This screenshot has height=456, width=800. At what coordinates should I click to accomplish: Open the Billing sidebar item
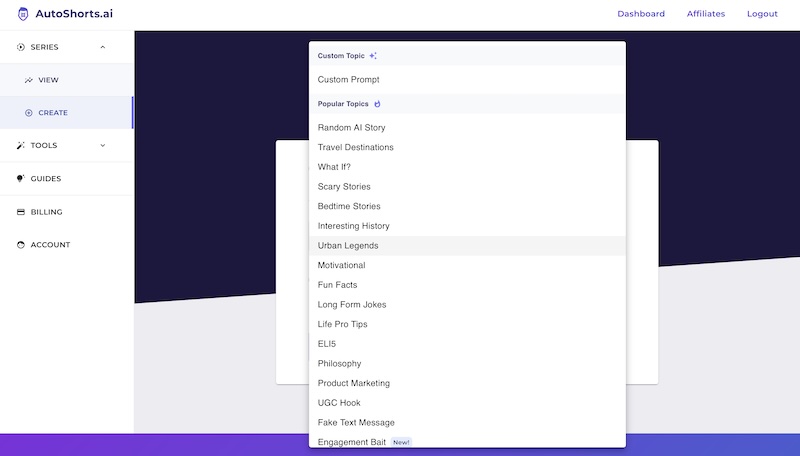[67, 212]
